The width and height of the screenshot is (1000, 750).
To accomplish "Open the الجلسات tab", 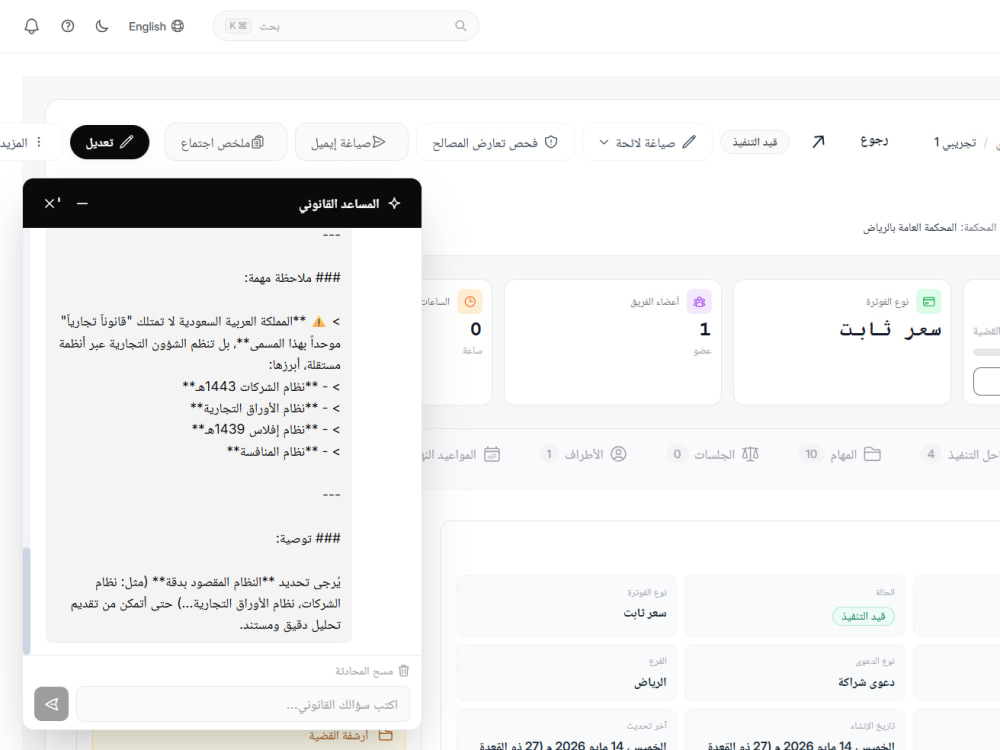I will click(x=712, y=455).
